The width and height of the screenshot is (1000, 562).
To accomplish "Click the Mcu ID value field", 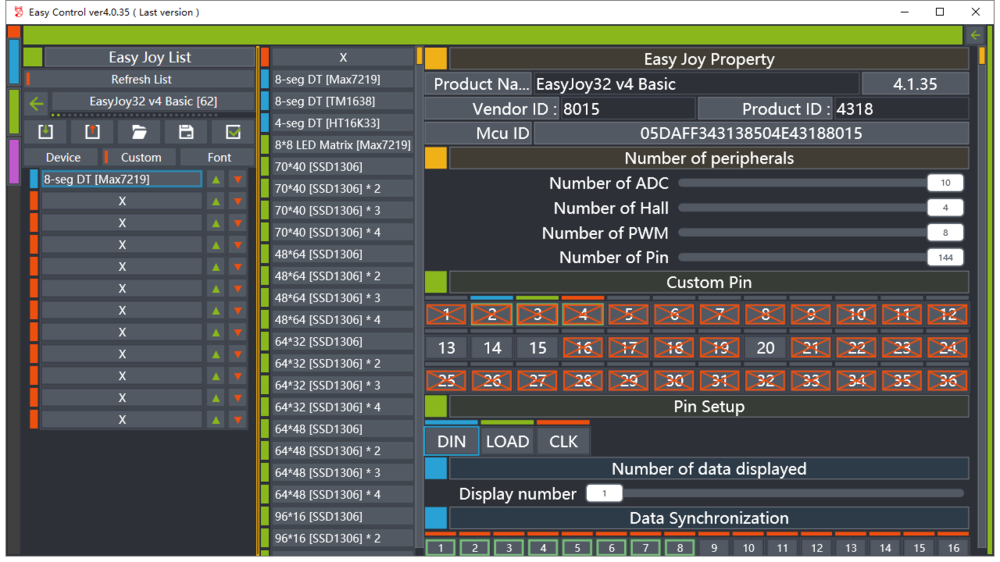I will tap(751, 133).
